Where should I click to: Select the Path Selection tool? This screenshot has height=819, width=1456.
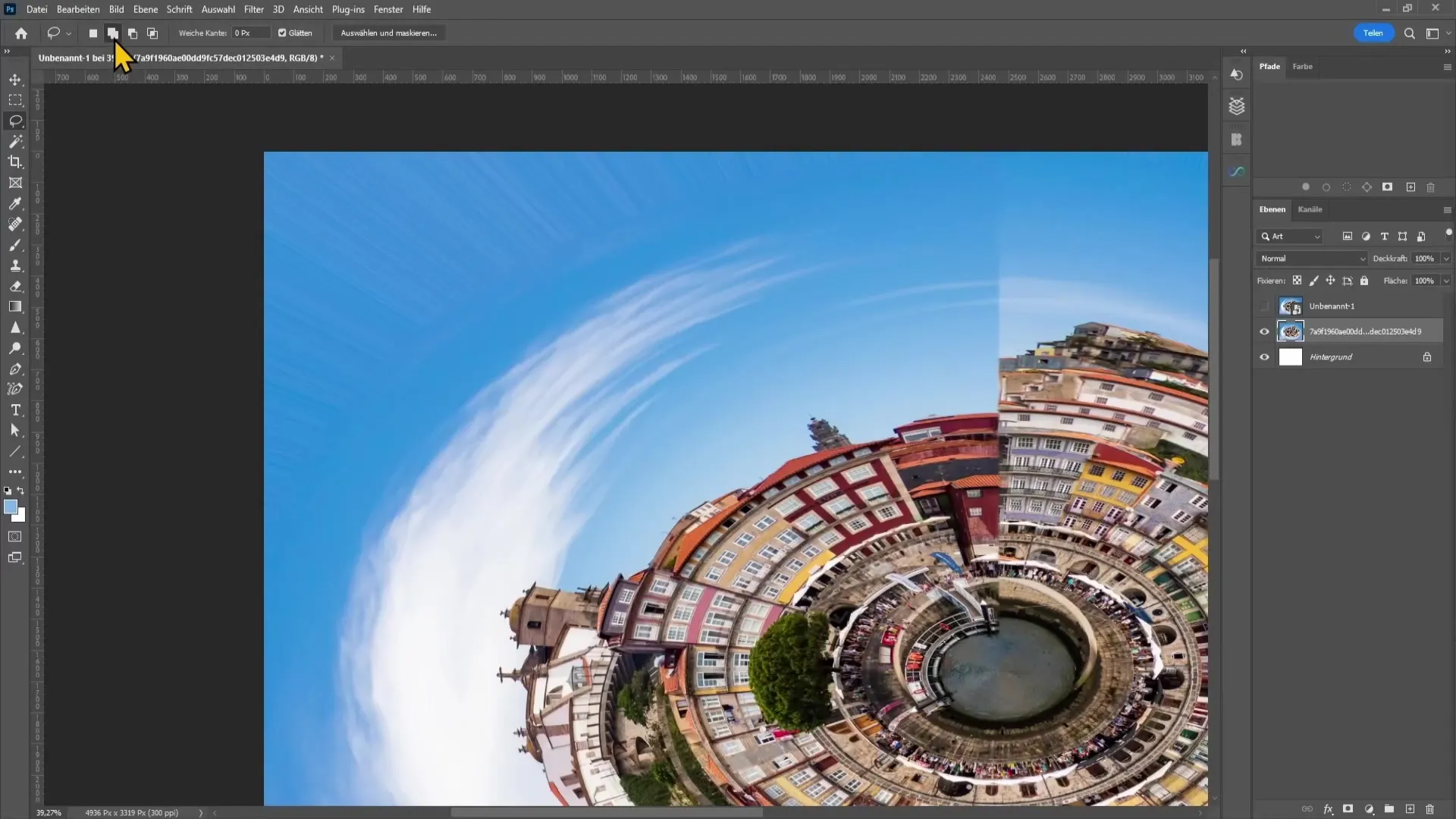point(15,431)
